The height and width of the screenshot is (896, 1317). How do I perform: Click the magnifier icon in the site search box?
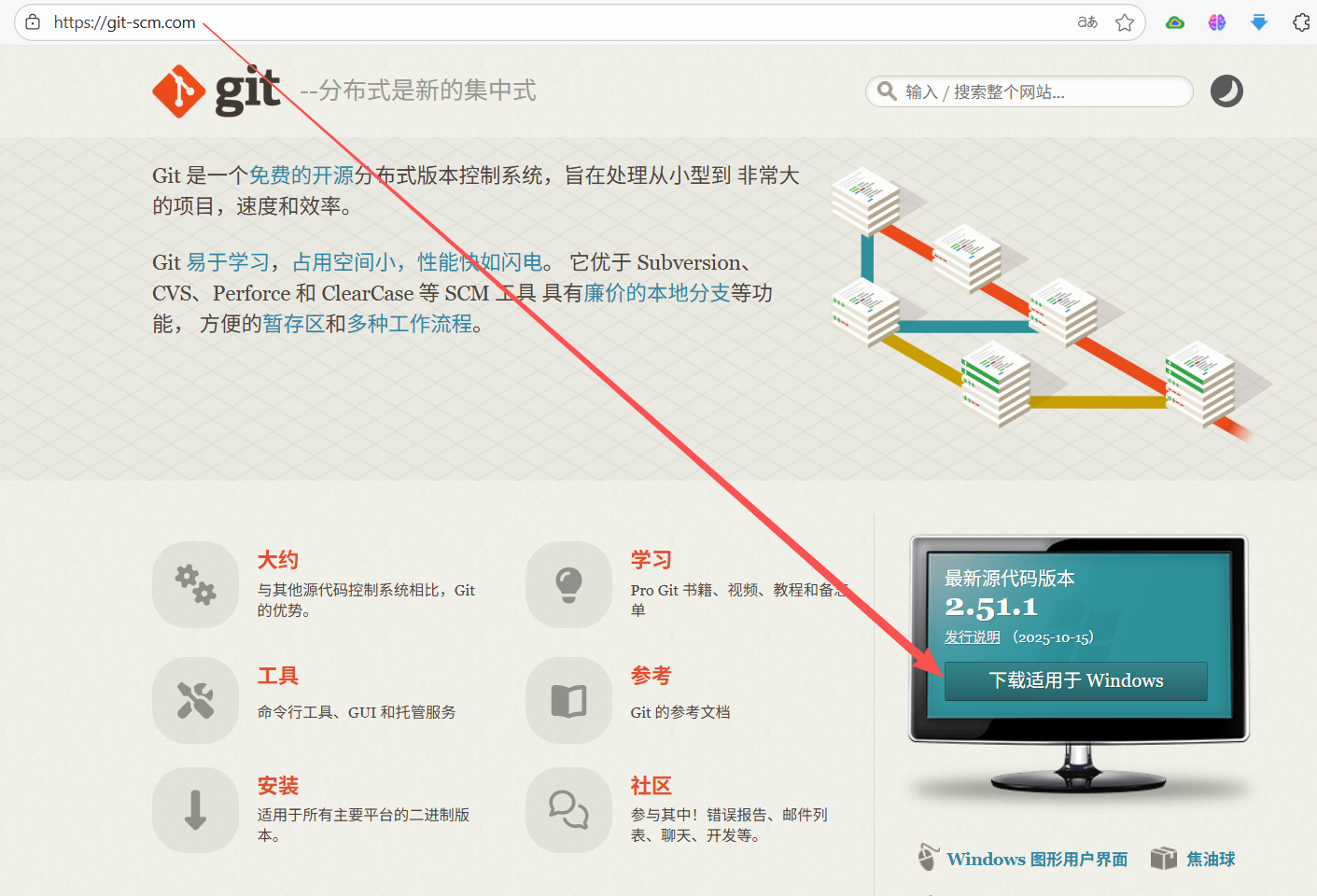point(886,91)
